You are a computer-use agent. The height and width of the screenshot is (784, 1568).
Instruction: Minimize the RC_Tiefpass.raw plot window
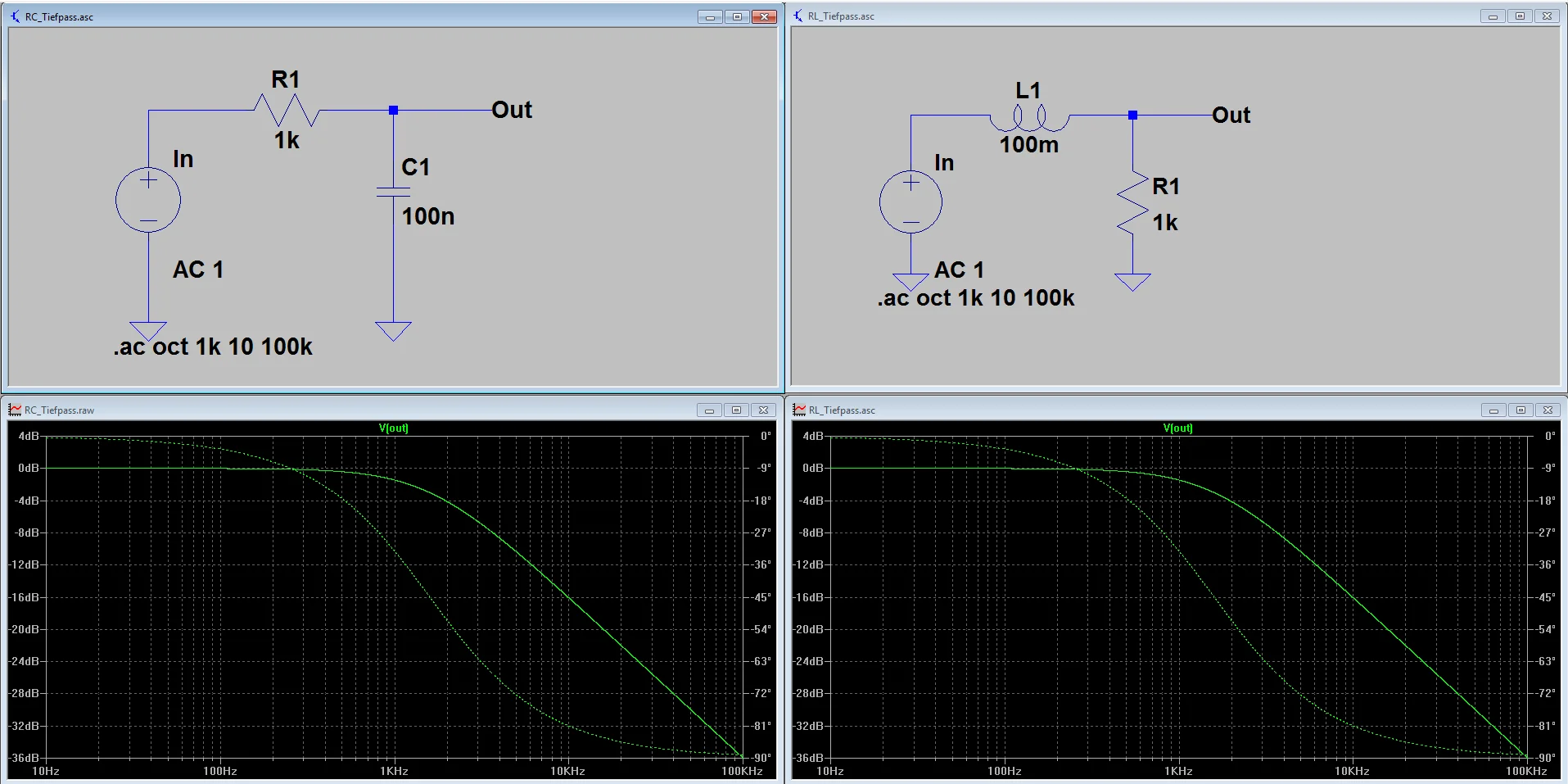point(709,410)
